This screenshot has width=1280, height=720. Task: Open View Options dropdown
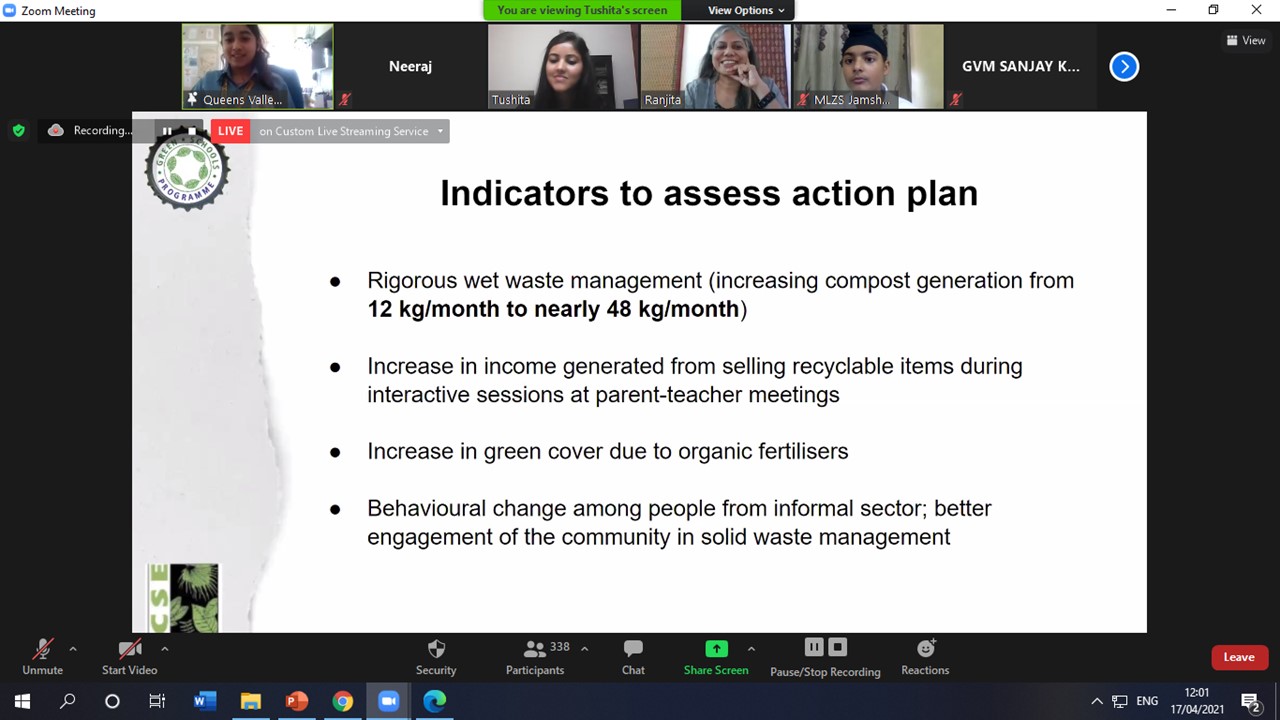746,10
